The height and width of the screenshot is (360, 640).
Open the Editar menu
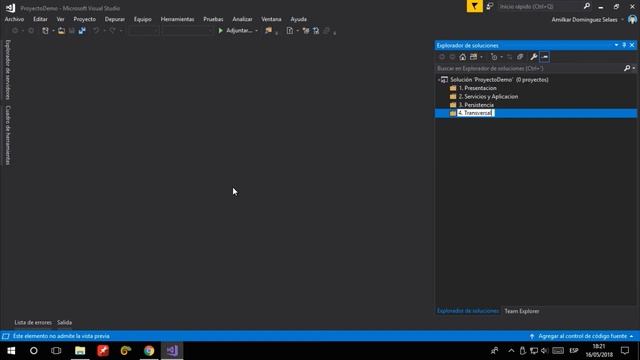tap(40, 19)
